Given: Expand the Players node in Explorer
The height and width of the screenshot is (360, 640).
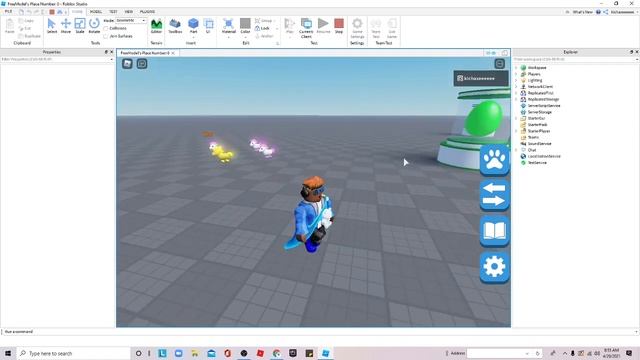Looking at the screenshot, I should pos(516,74).
